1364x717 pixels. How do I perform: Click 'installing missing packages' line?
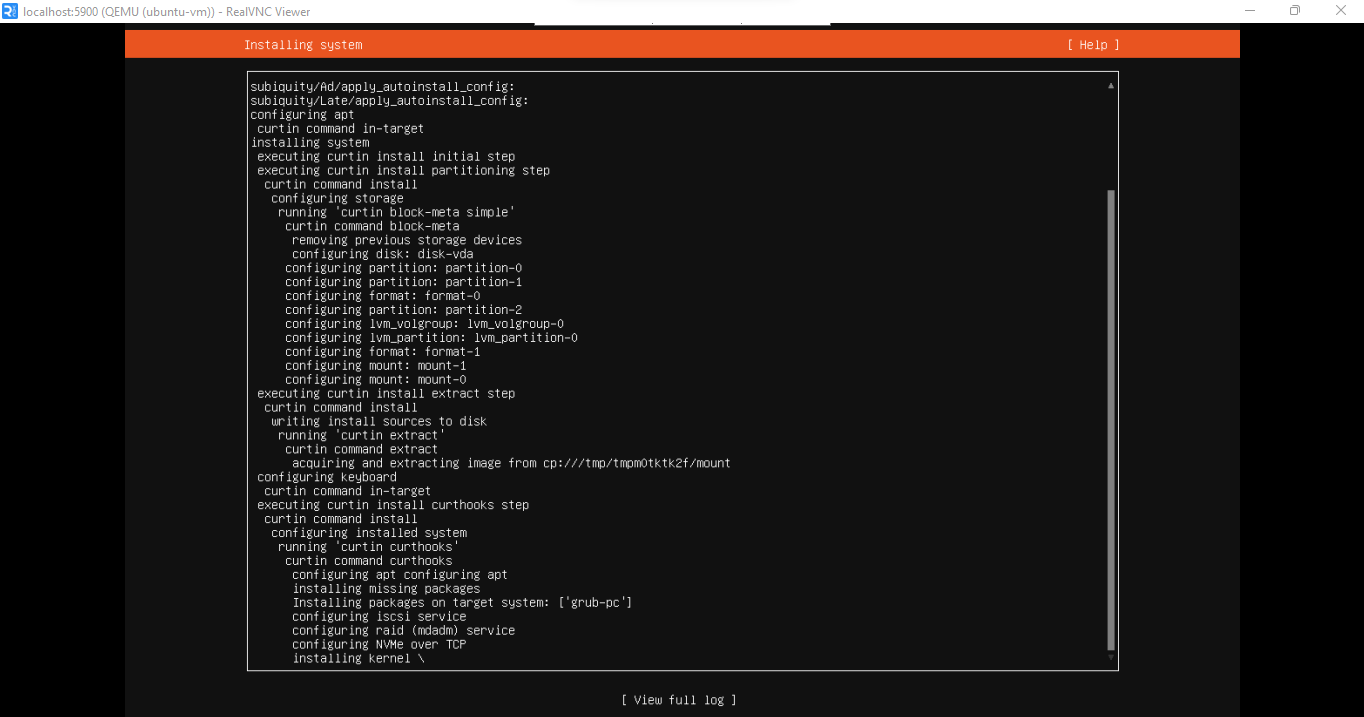click(x=386, y=591)
